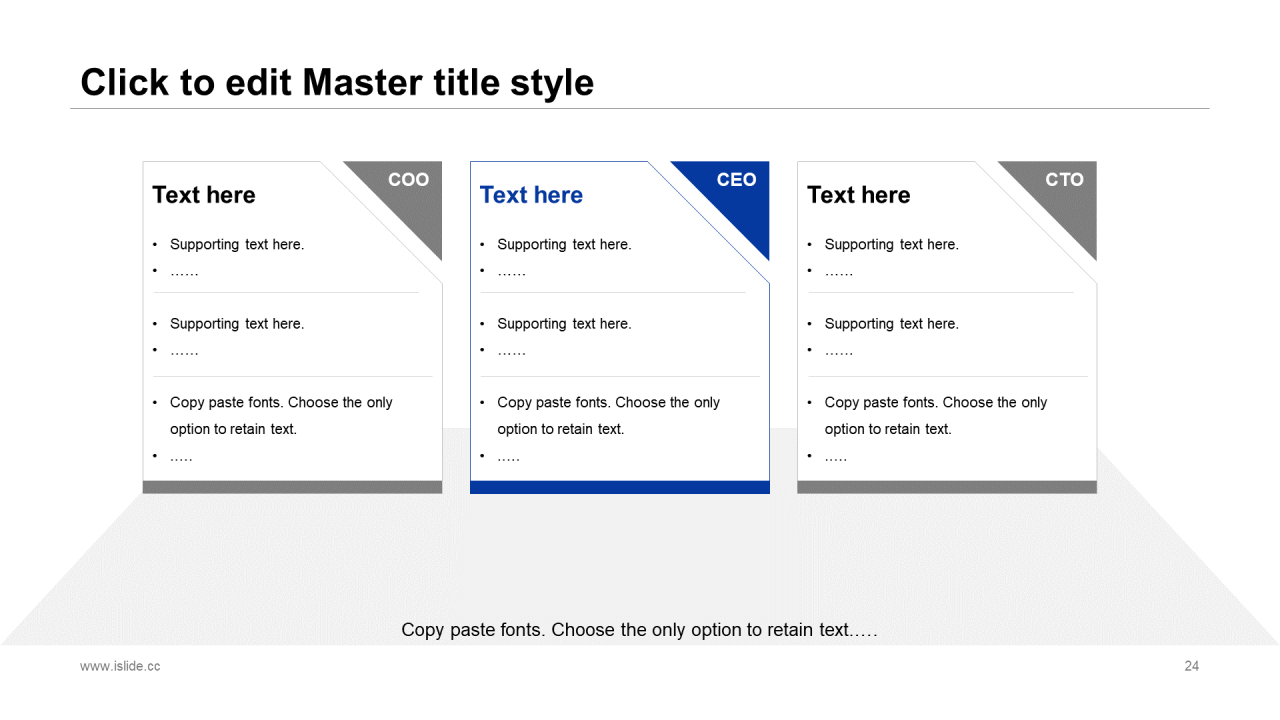Click the 'Text here' heading in CTO card
Screen dimensions: 1280x720
[x=858, y=195]
